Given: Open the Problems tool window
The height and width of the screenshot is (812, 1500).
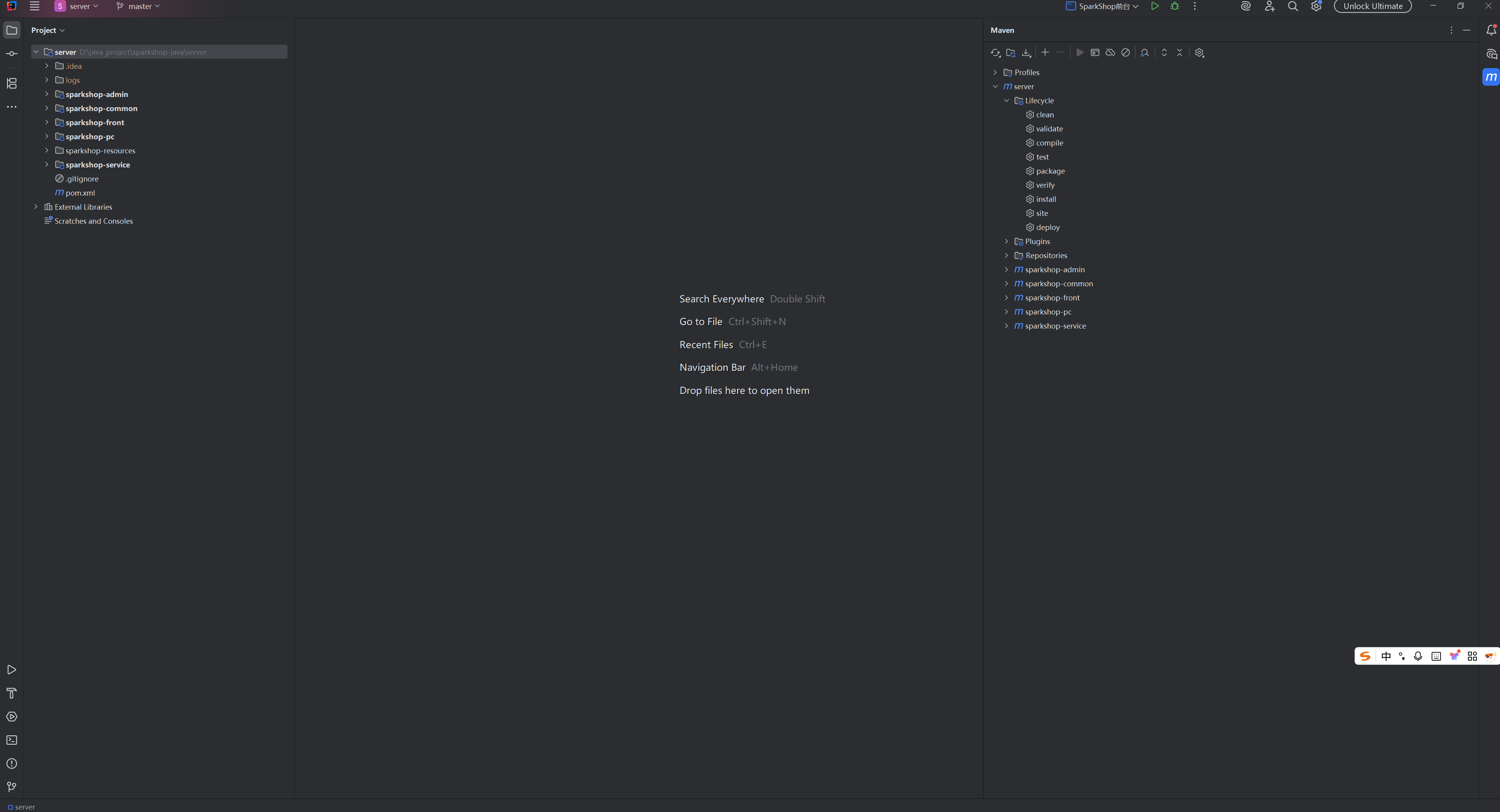Looking at the screenshot, I should point(12,763).
